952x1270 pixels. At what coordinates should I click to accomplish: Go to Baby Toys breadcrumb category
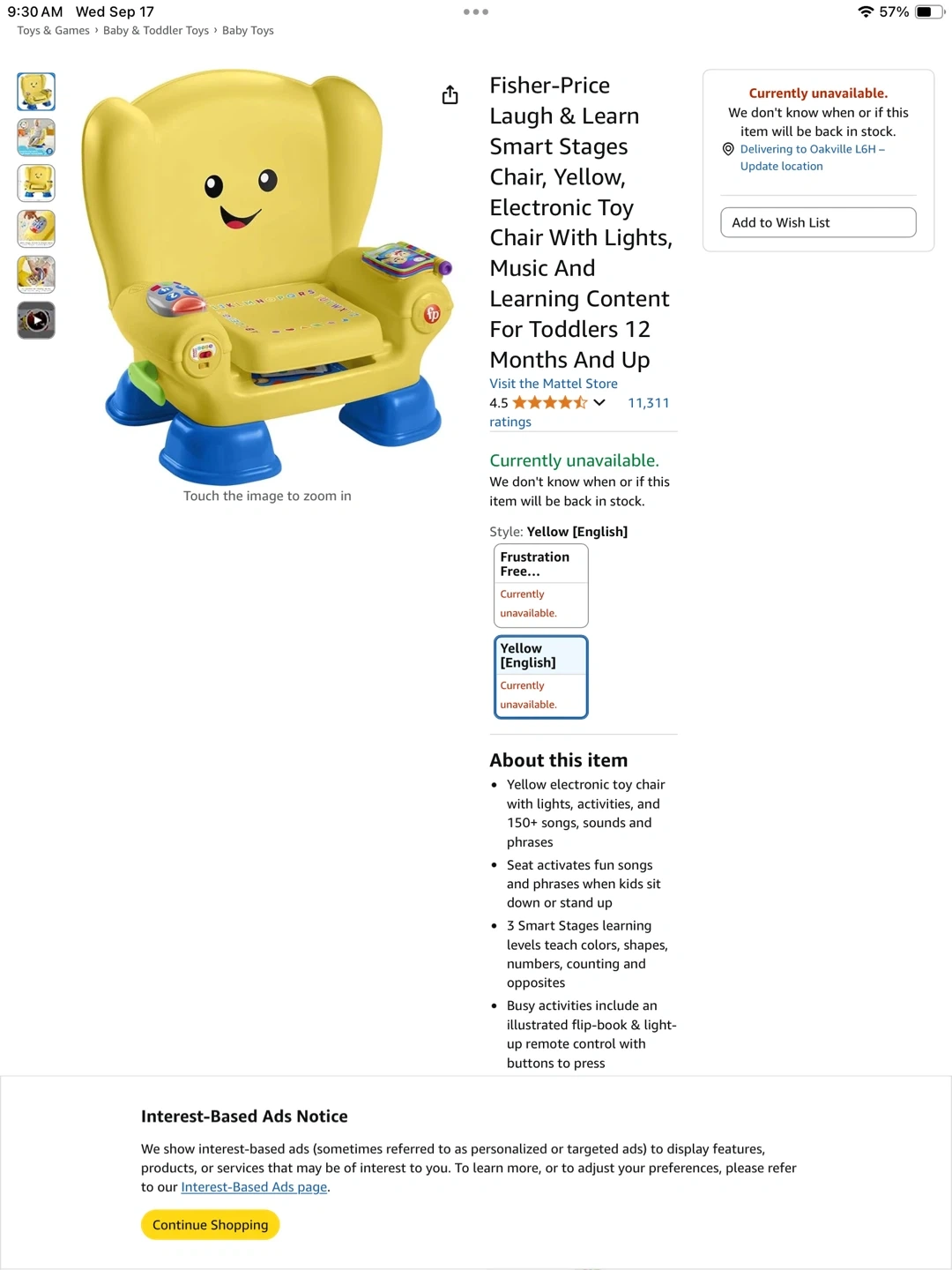[248, 30]
